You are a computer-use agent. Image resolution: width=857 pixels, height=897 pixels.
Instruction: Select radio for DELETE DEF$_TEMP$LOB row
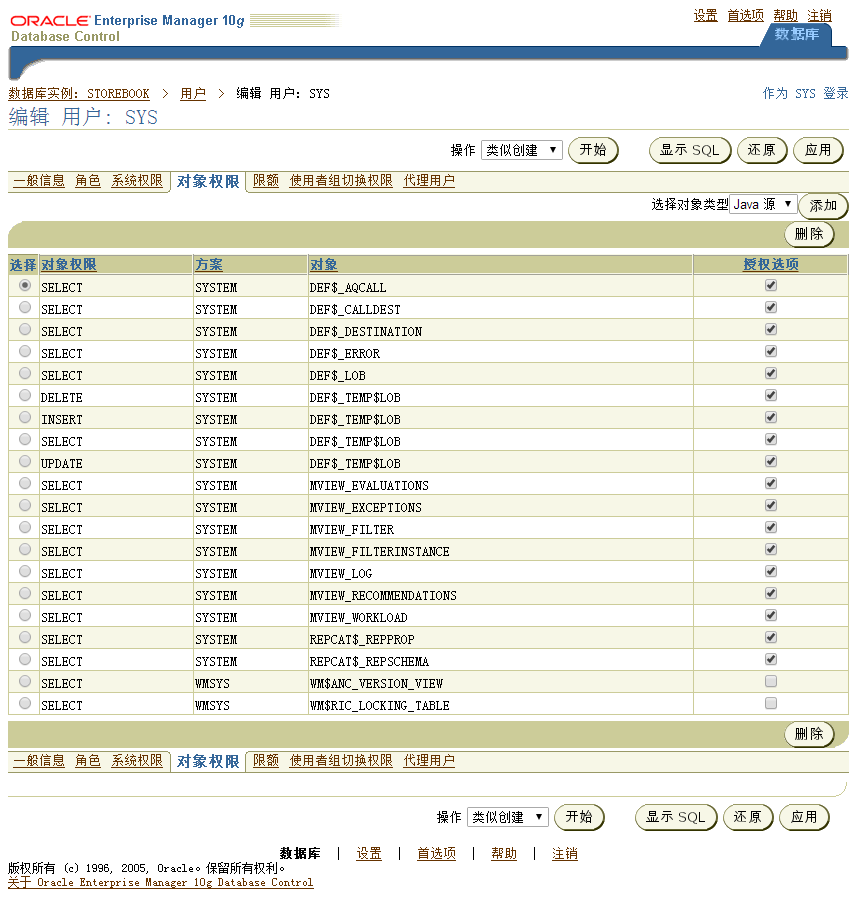25,395
